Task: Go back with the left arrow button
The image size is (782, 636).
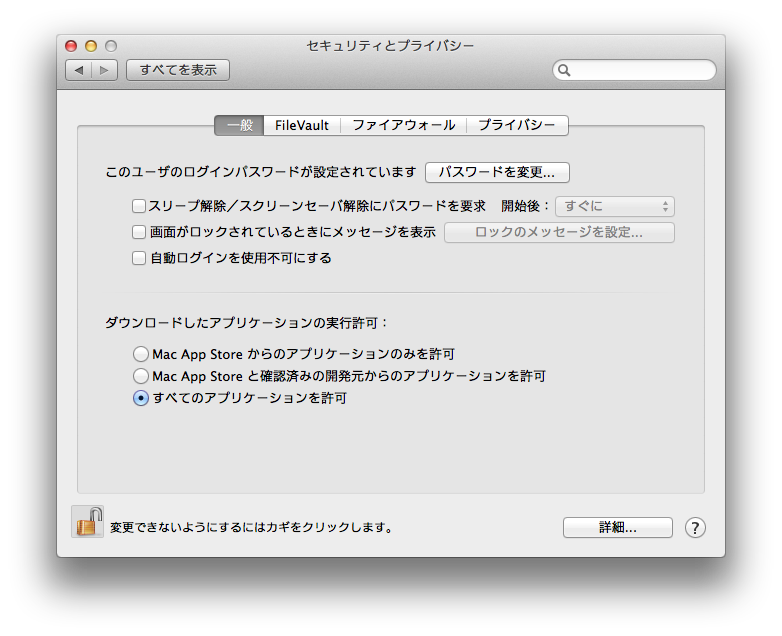Action: (79, 70)
